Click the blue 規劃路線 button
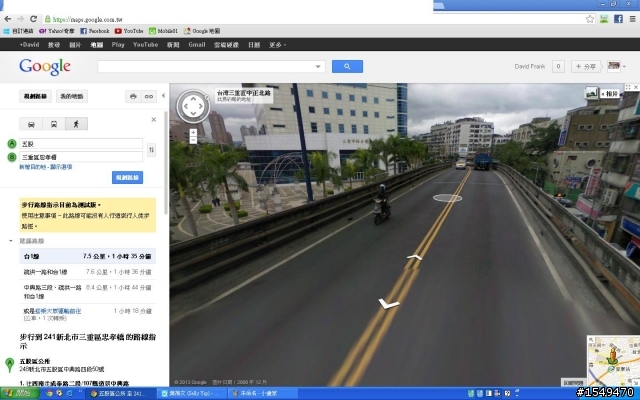This screenshot has height=400, width=640. pyautogui.click(x=127, y=178)
